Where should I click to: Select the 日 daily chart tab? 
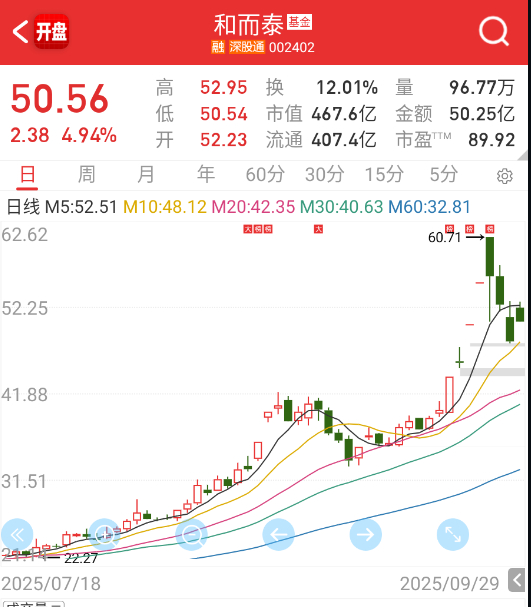tap(27, 175)
